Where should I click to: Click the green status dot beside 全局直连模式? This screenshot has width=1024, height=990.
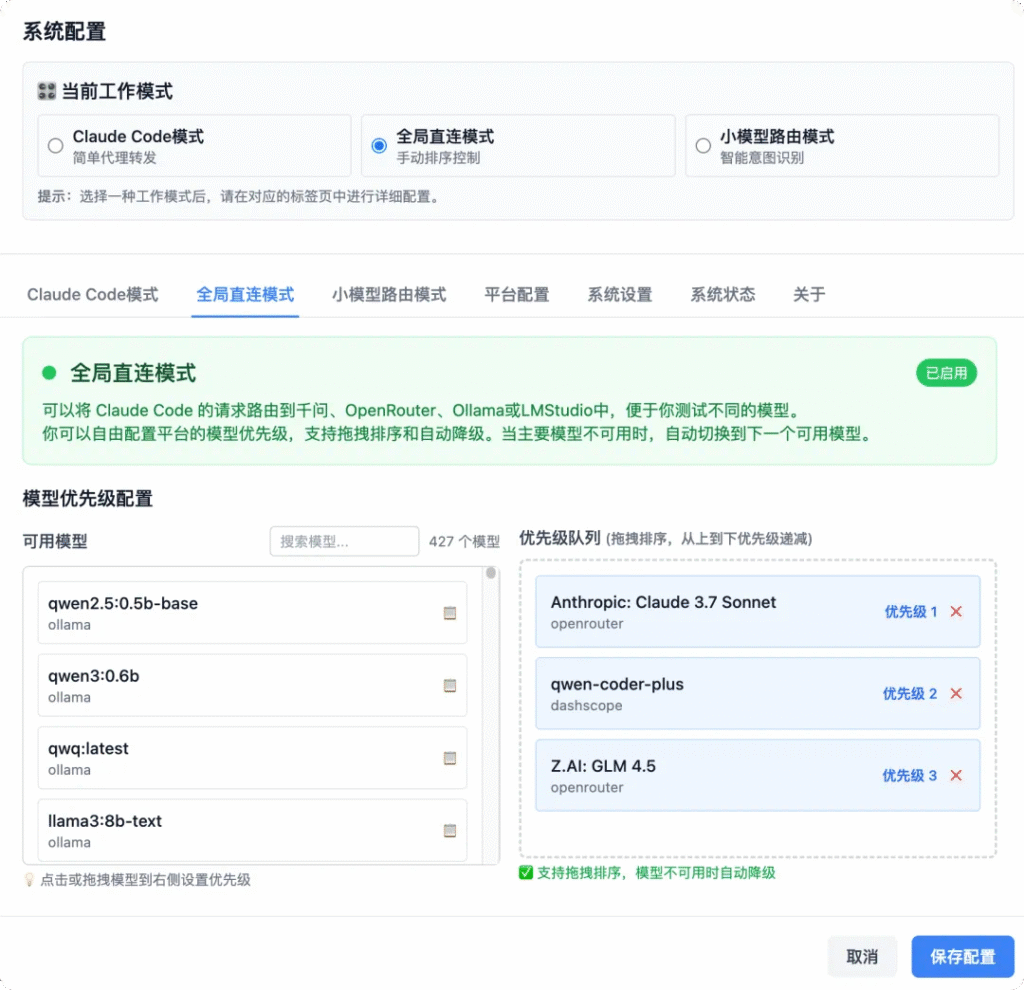click(49, 373)
